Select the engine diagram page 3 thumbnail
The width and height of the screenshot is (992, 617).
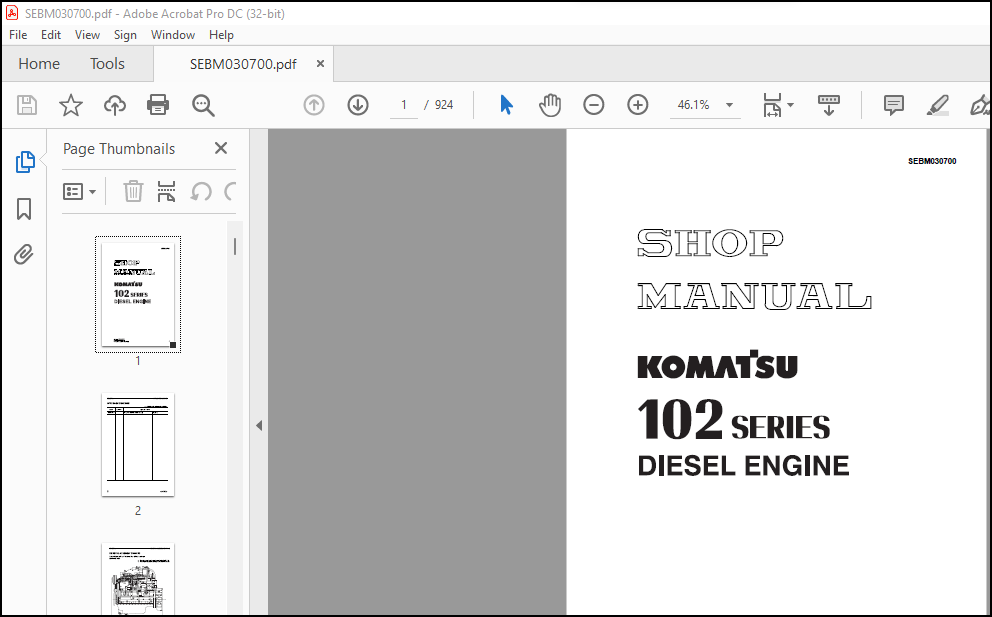138,579
